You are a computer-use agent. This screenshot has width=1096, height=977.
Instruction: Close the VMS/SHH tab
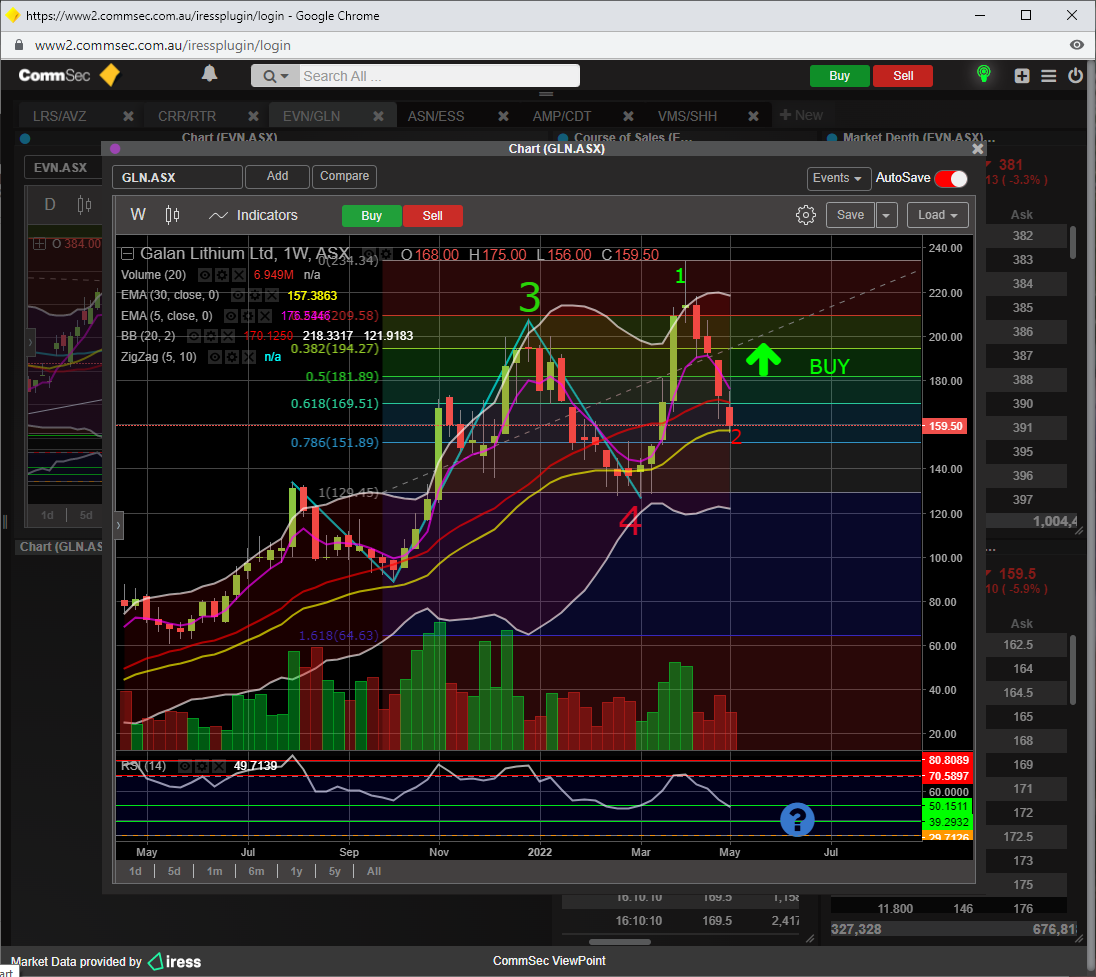[753, 116]
